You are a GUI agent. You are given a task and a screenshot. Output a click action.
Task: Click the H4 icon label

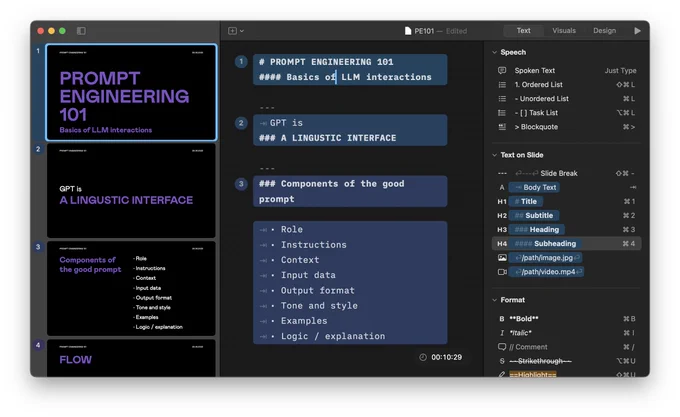[x=502, y=244]
